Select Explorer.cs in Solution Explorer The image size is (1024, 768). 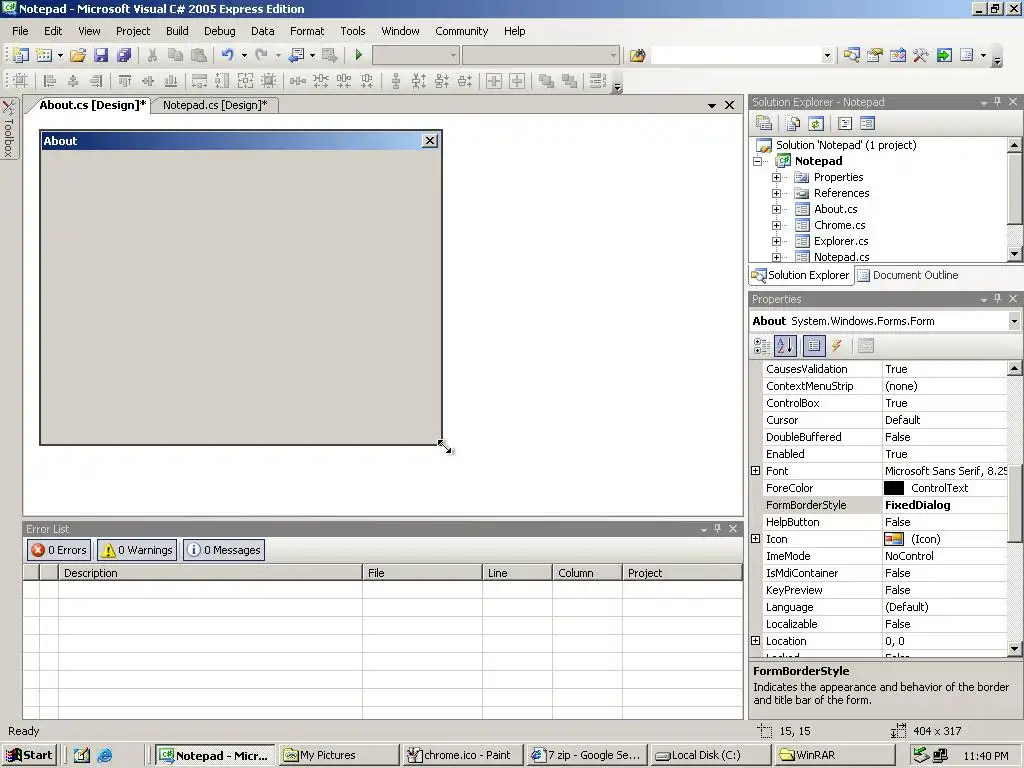coord(840,241)
